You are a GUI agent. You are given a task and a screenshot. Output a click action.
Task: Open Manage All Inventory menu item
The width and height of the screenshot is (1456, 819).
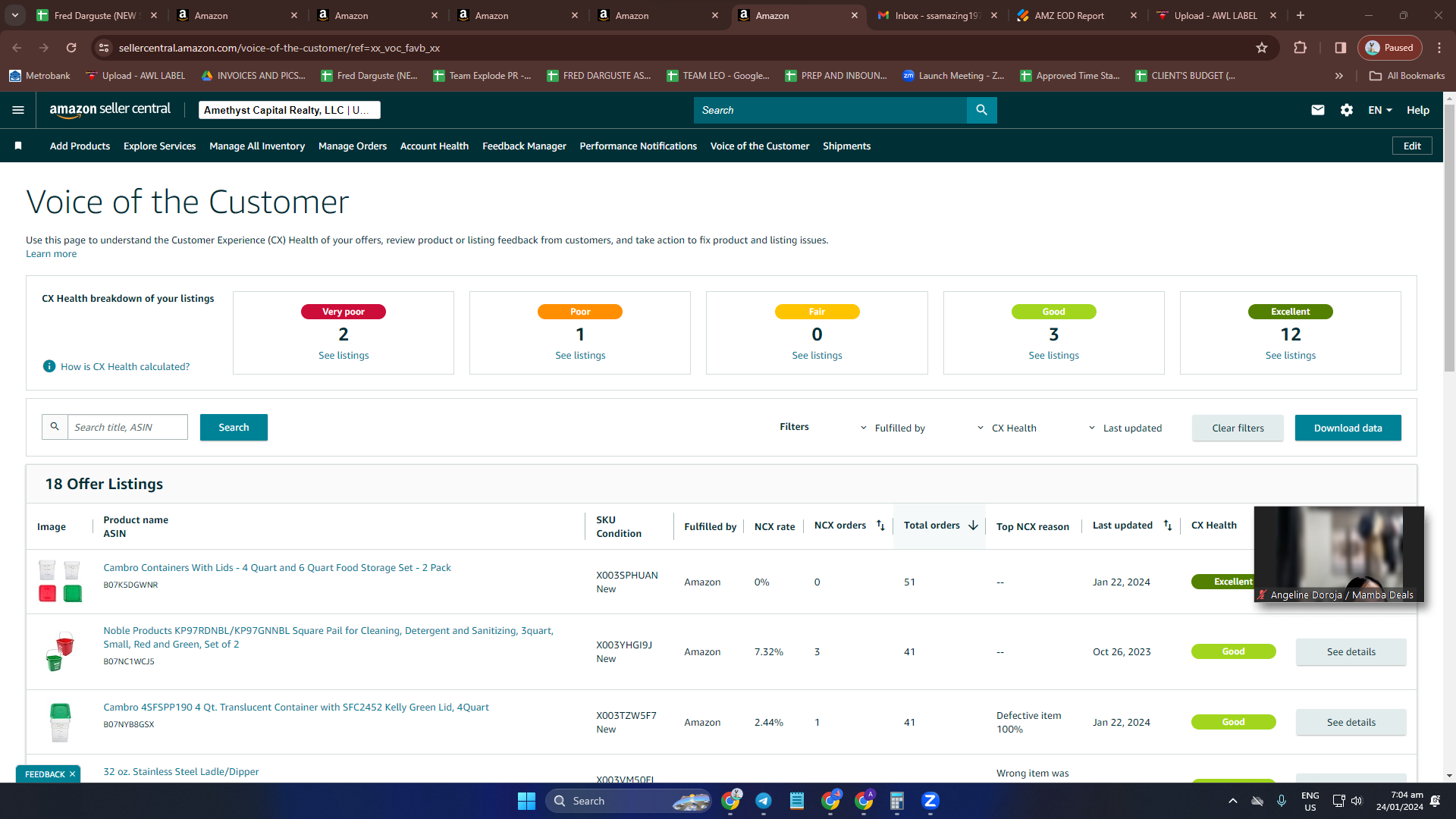click(x=257, y=146)
